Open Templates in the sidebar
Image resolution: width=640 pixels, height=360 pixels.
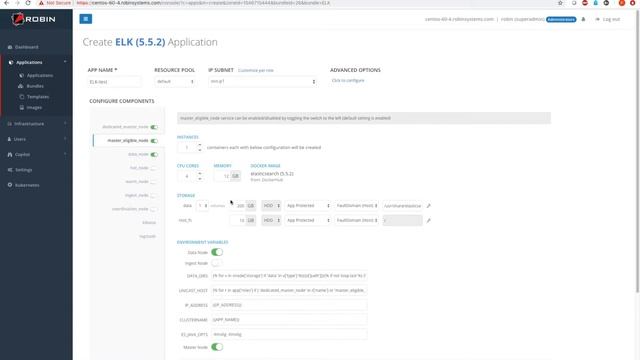click(38, 97)
